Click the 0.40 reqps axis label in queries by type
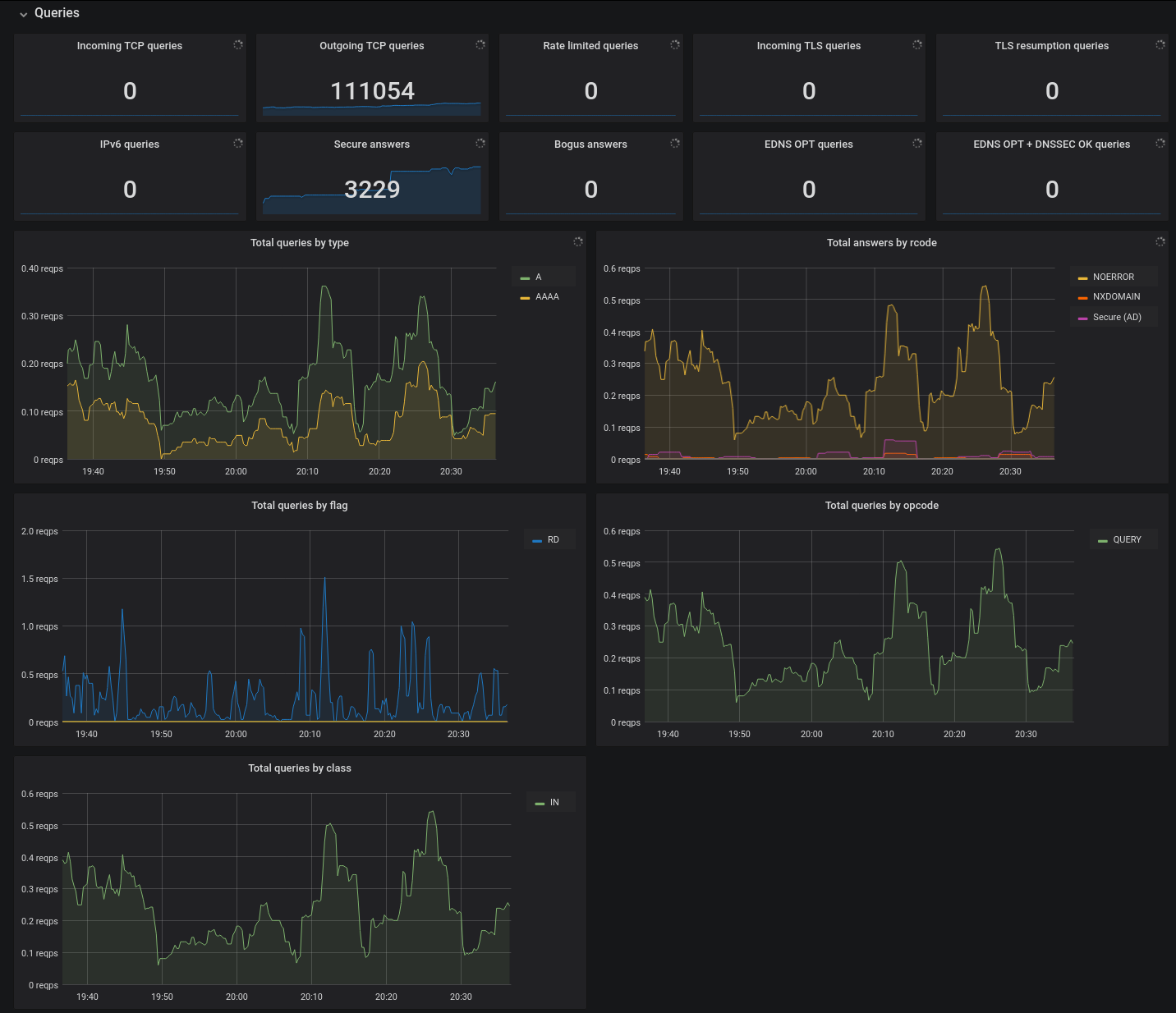Viewport: 1176px width, 1013px height. tap(42, 268)
